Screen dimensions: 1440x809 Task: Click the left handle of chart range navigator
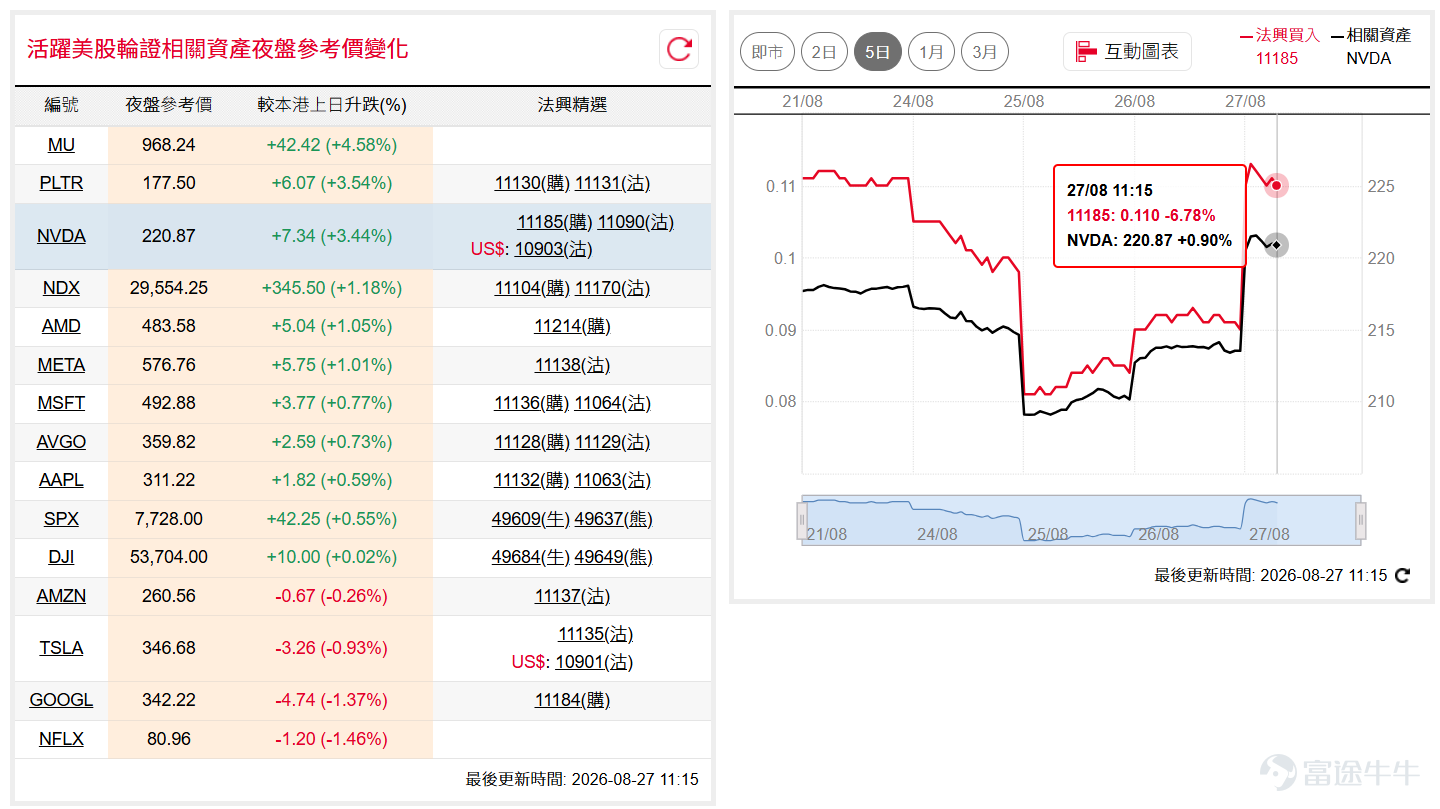(x=801, y=520)
